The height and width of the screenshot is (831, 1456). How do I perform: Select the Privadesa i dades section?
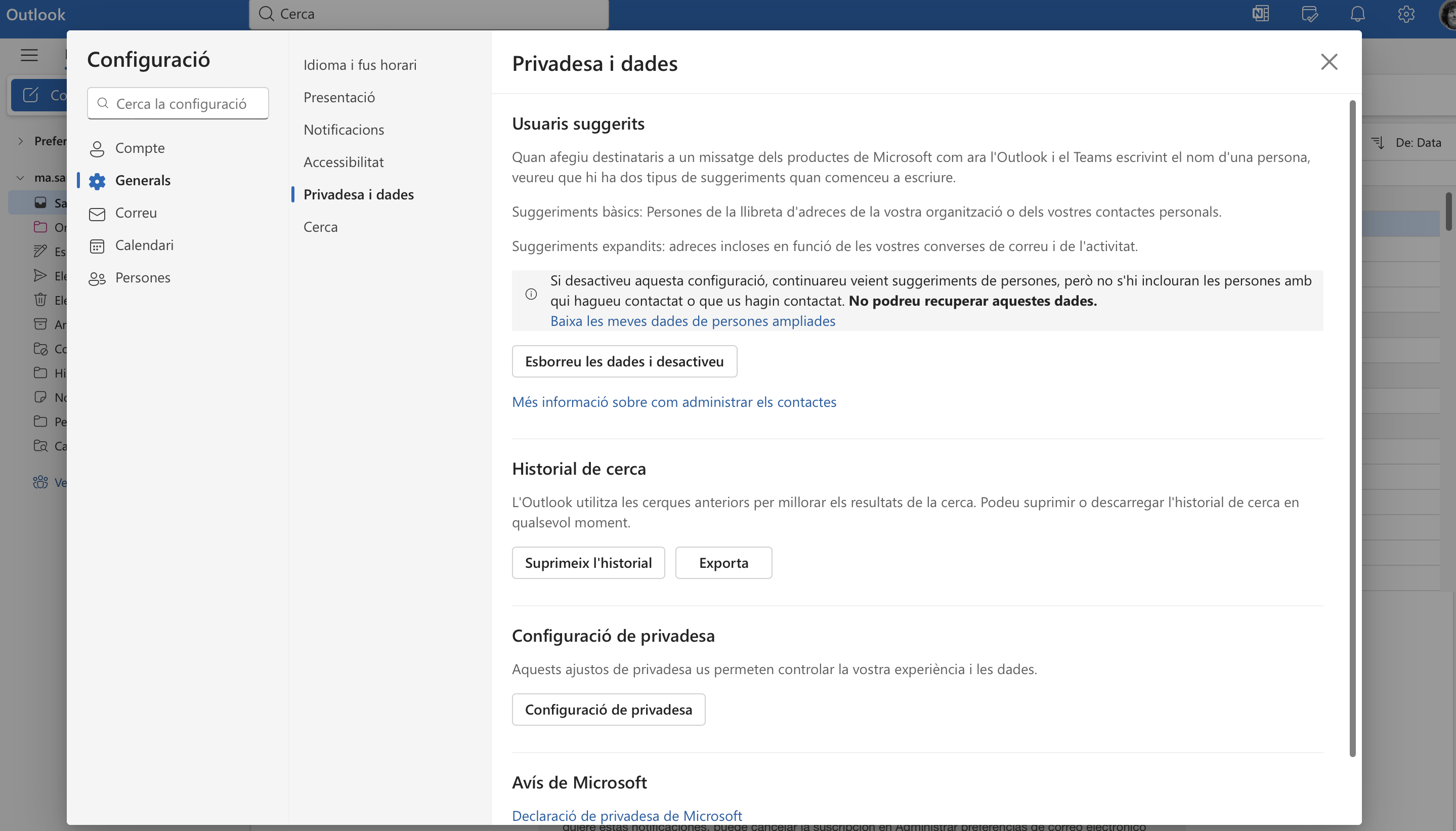click(358, 195)
